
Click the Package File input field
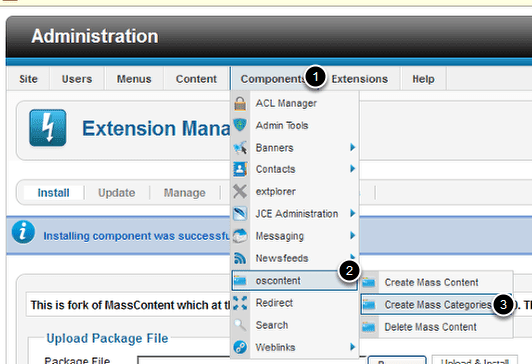(251, 360)
